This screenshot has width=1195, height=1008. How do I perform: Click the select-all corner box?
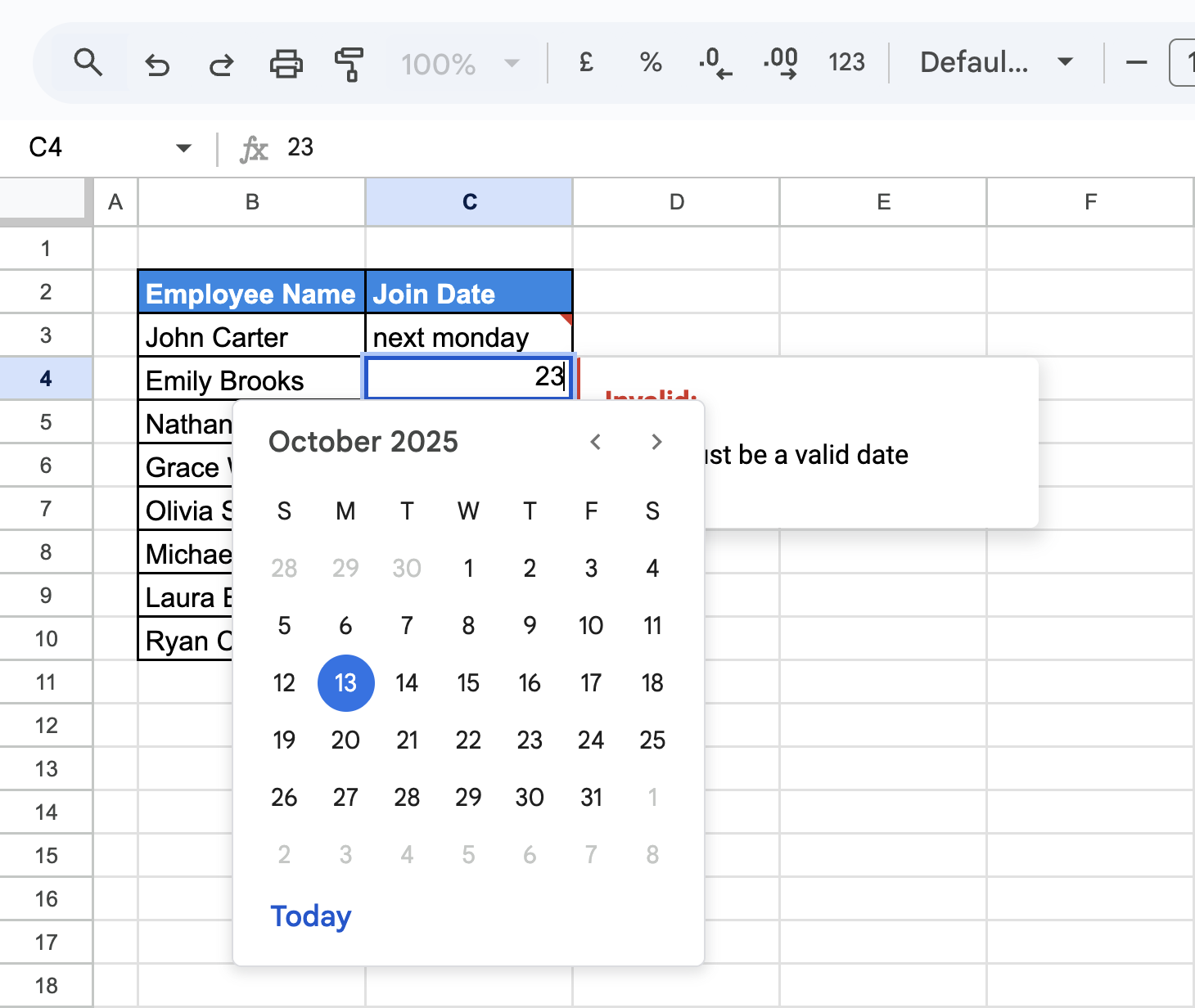coord(43,199)
